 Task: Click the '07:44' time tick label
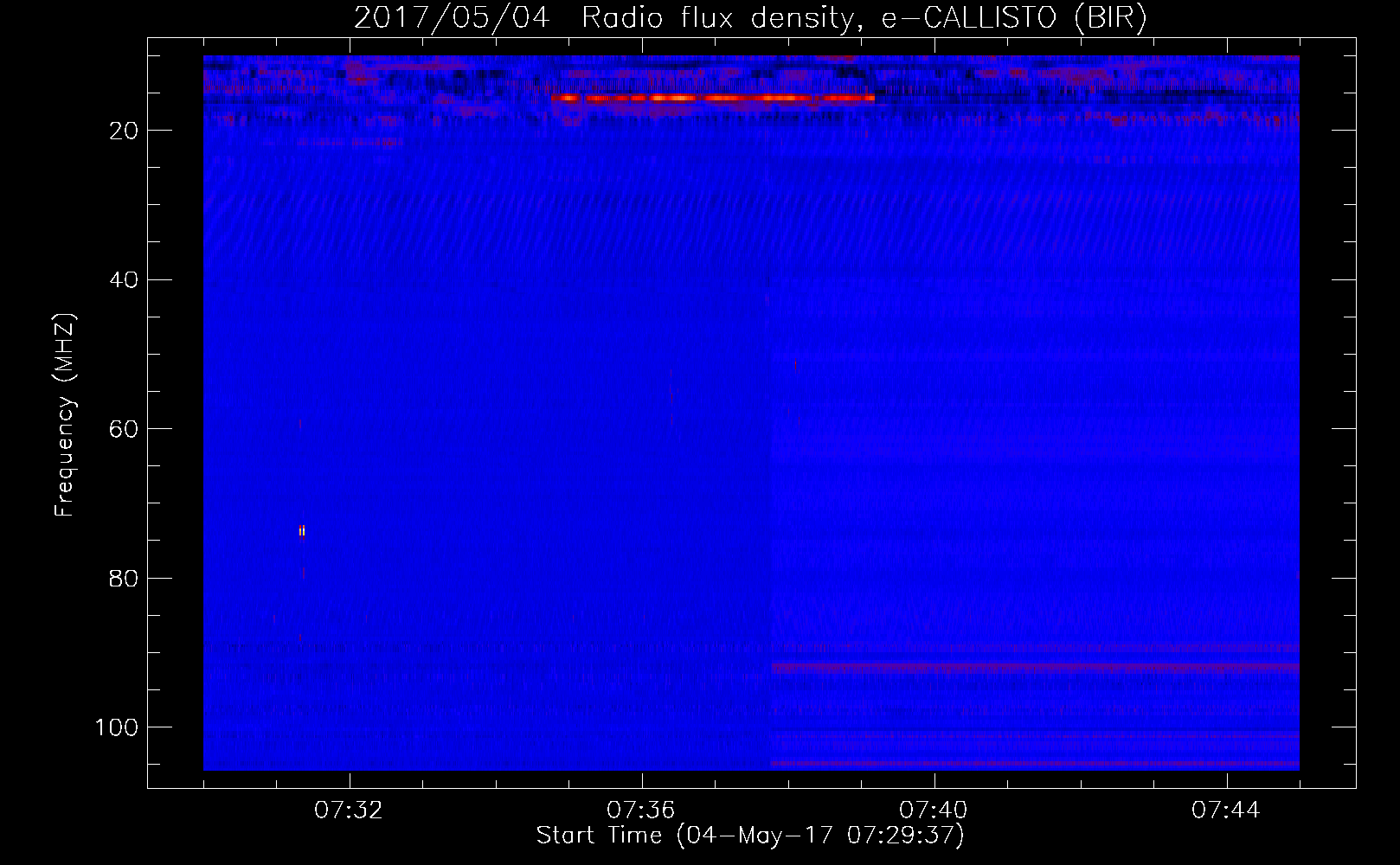point(1226,811)
